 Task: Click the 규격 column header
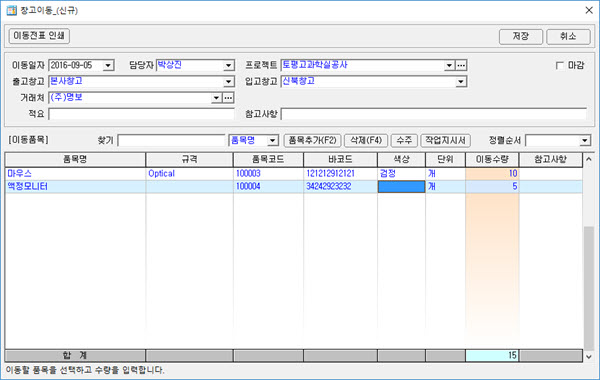tap(189, 160)
